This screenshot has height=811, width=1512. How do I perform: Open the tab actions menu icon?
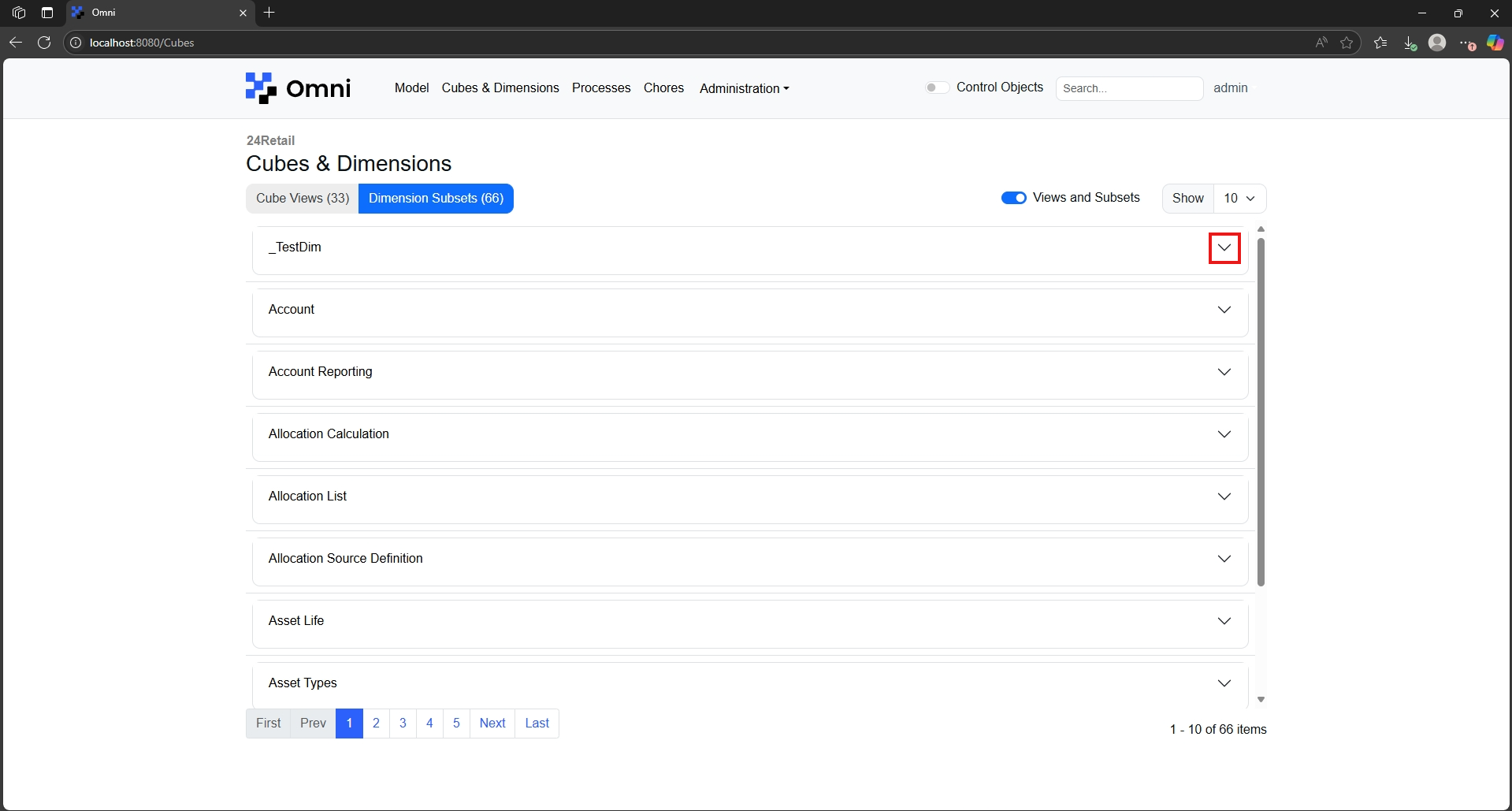pos(47,13)
